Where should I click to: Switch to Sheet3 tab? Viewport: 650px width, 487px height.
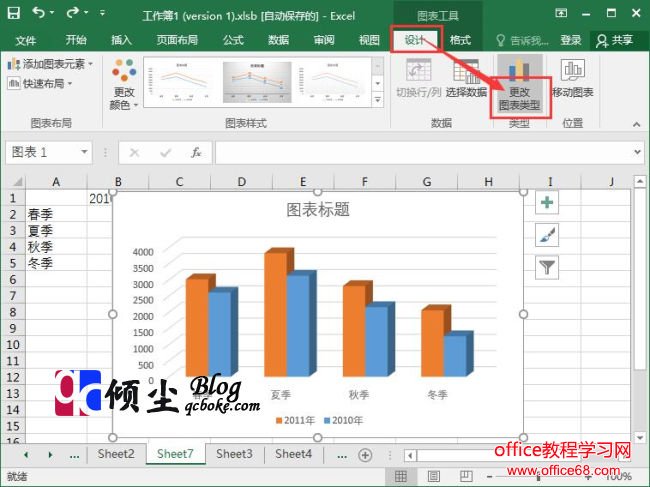pyautogui.click(x=234, y=454)
